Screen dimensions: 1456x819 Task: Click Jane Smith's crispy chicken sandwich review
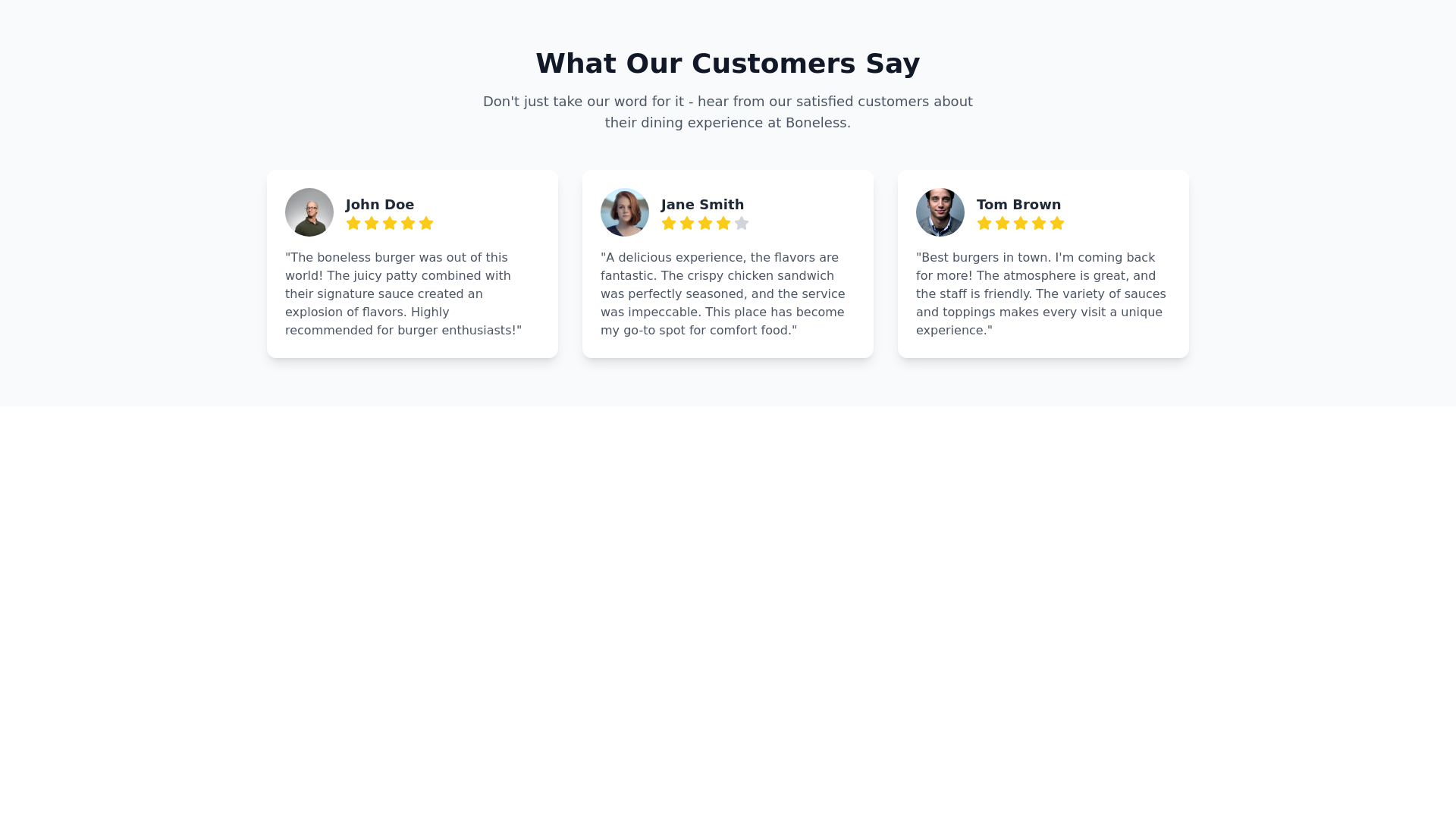click(722, 294)
